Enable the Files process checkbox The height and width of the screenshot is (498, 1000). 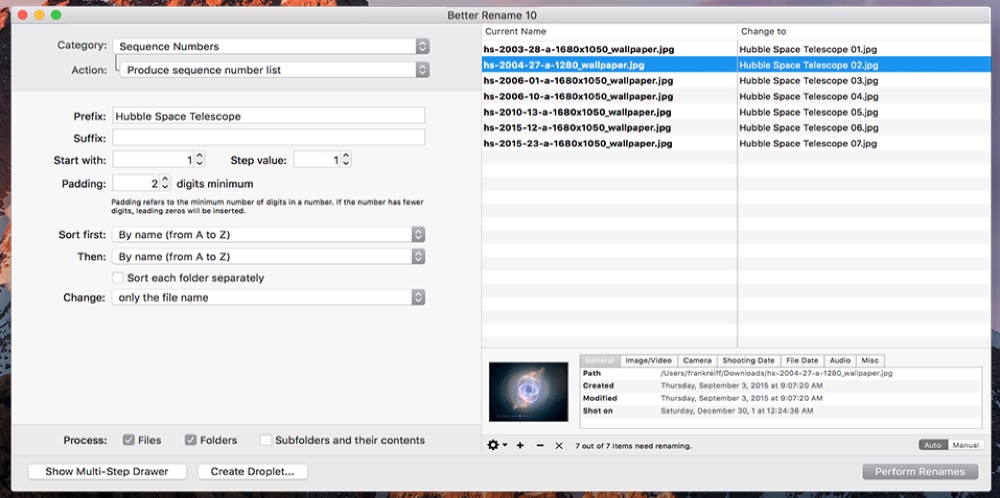[x=129, y=440]
